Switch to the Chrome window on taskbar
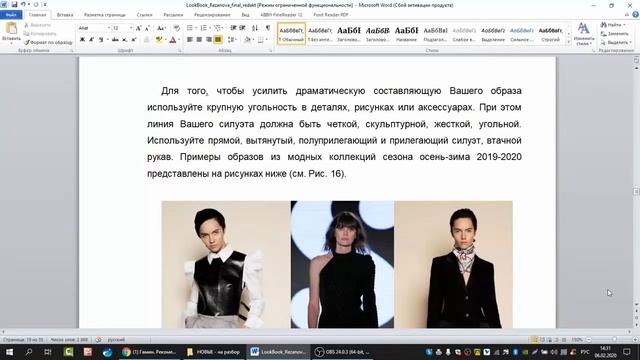640x360 pixels. coord(149,352)
